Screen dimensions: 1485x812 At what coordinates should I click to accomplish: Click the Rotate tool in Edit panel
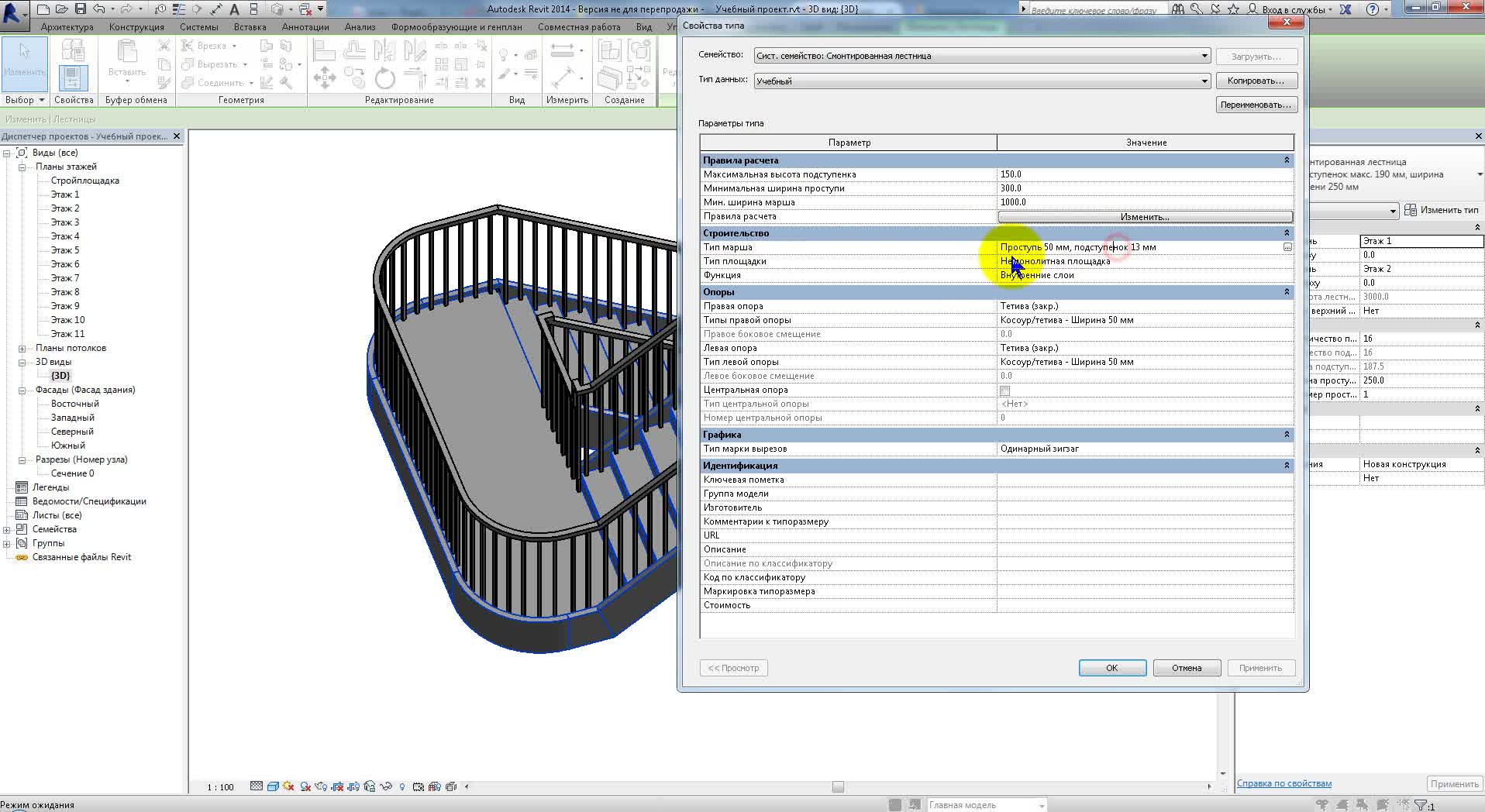click(384, 78)
